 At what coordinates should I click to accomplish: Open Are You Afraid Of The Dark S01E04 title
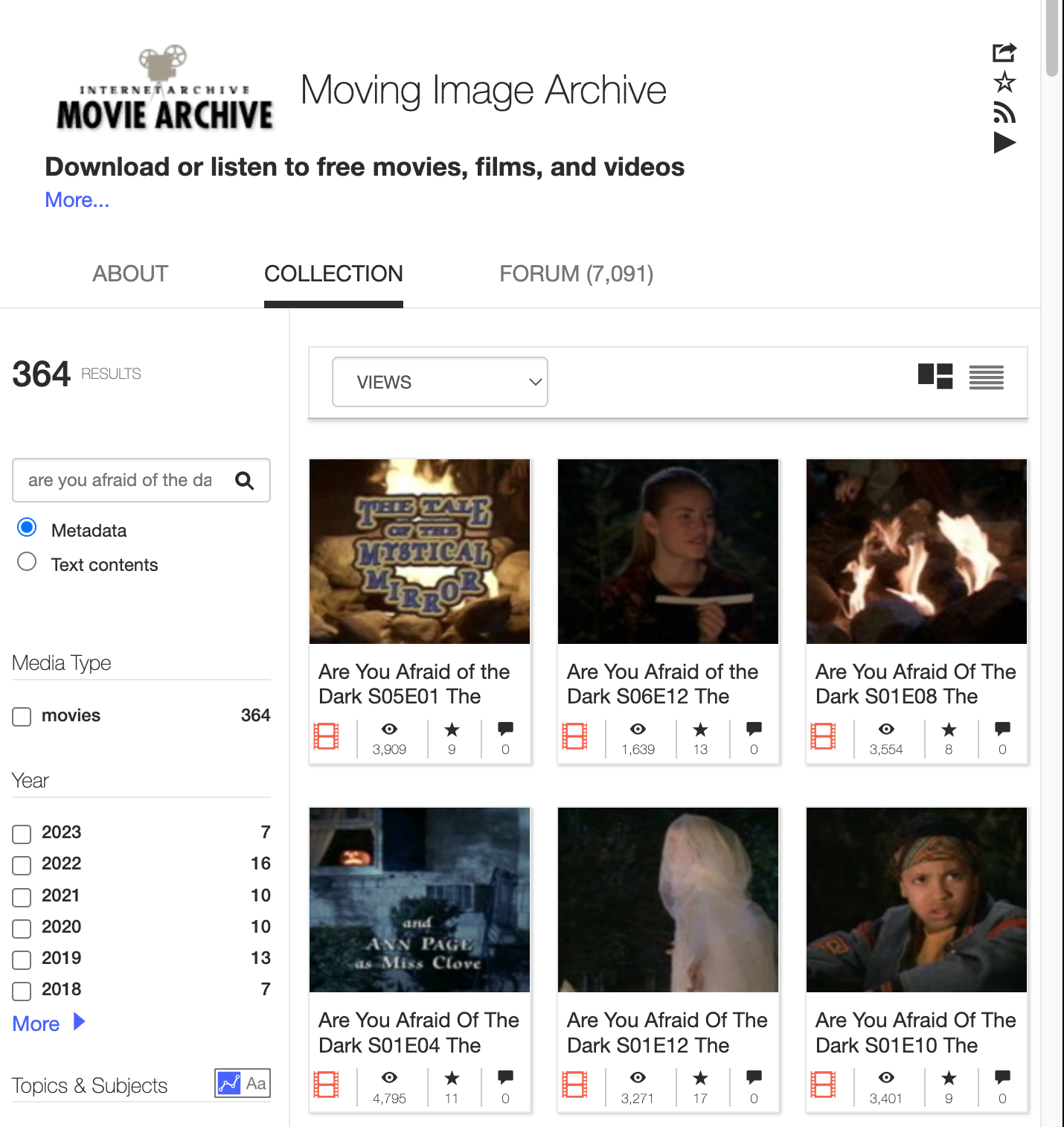419,1032
